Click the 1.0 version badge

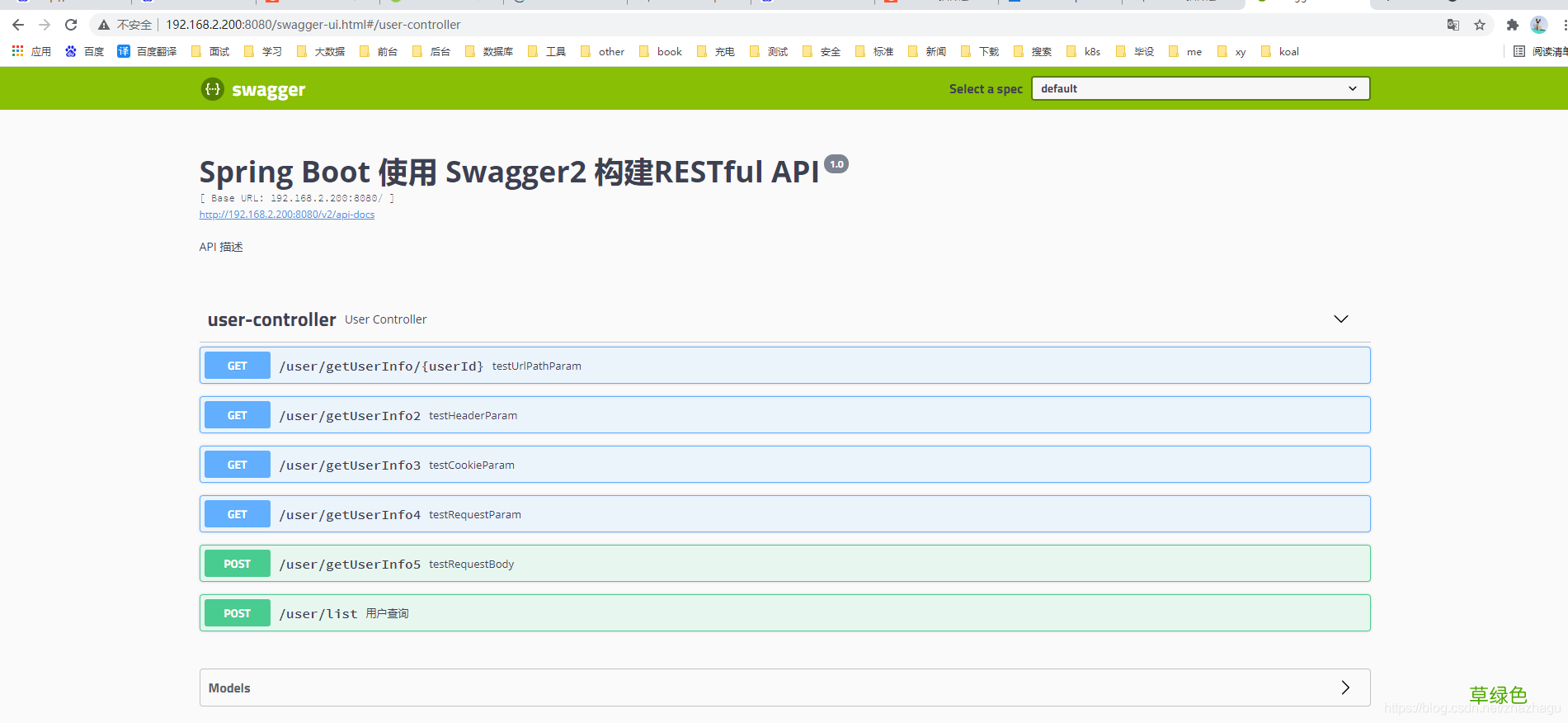[836, 164]
